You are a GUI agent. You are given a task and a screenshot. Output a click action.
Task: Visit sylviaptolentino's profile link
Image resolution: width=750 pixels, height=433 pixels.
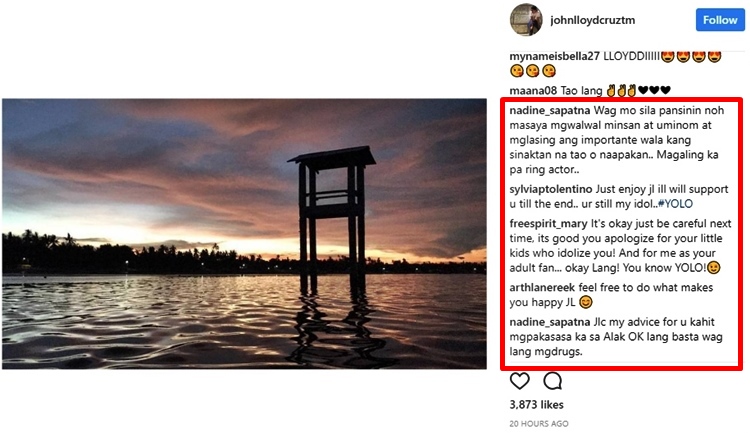tap(555, 189)
